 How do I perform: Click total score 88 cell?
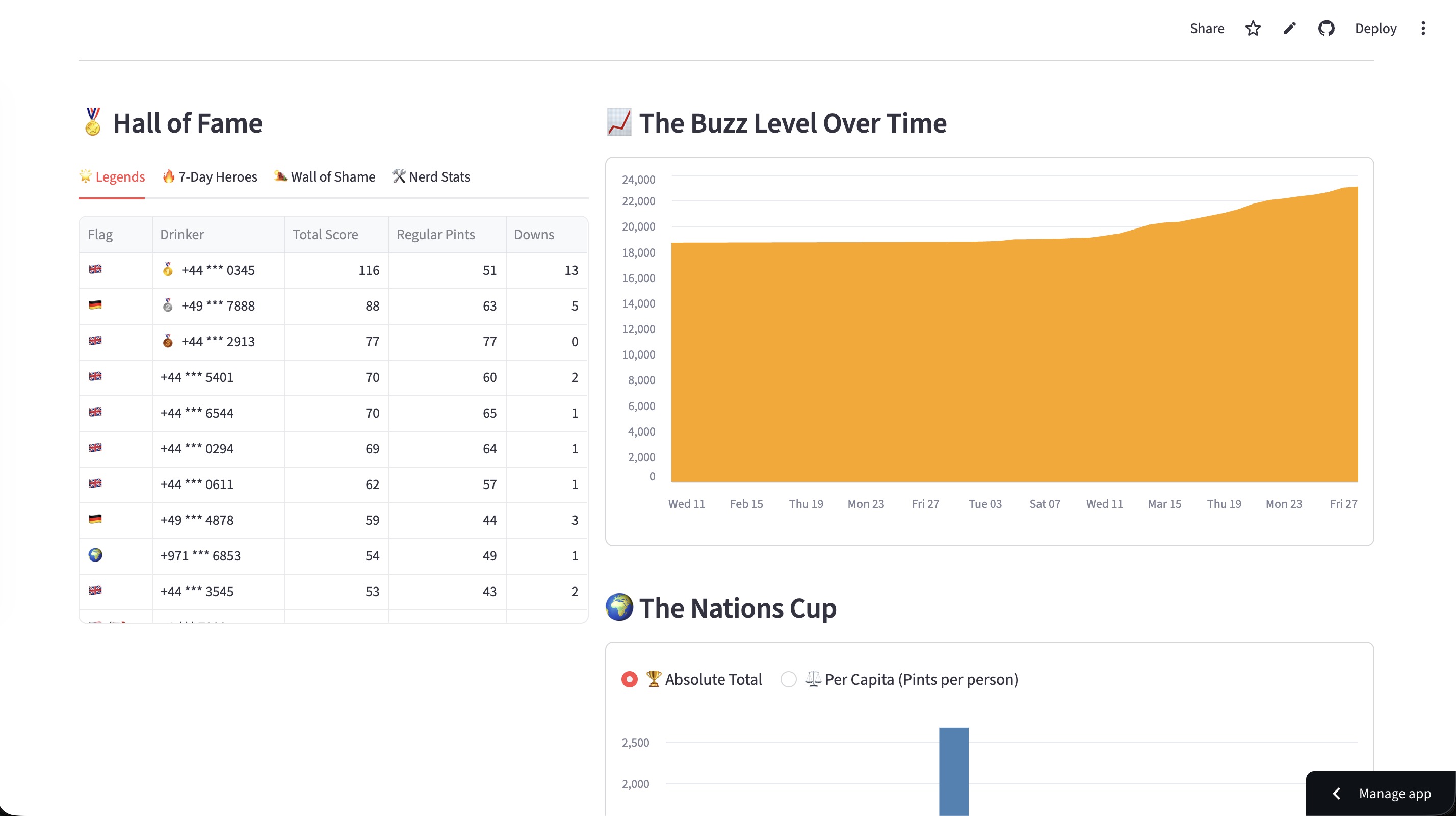[x=337, y=306]
